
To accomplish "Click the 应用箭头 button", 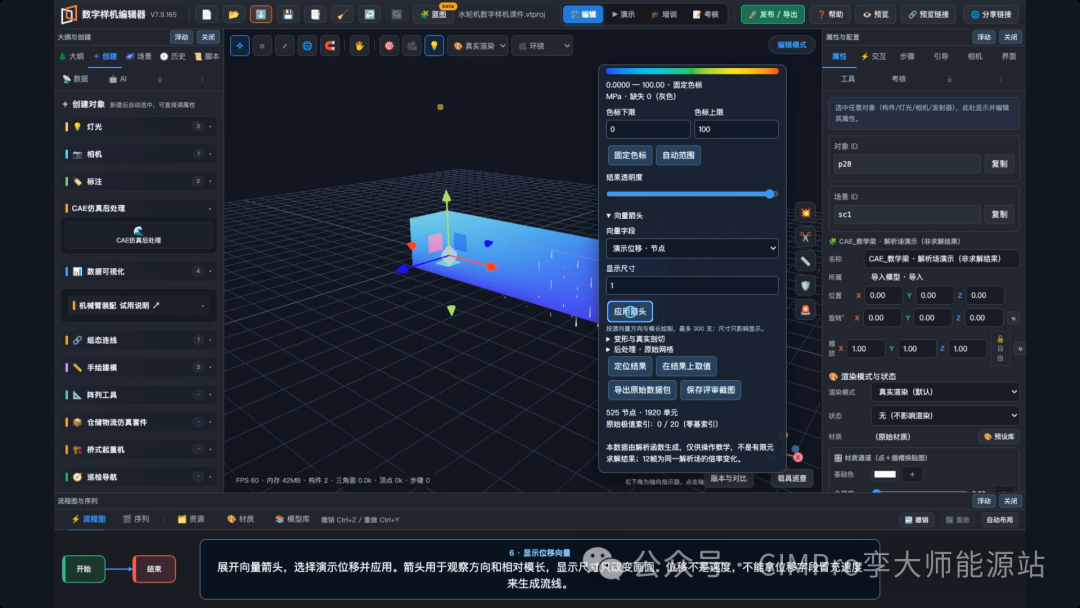I will [x=630, y=311].
